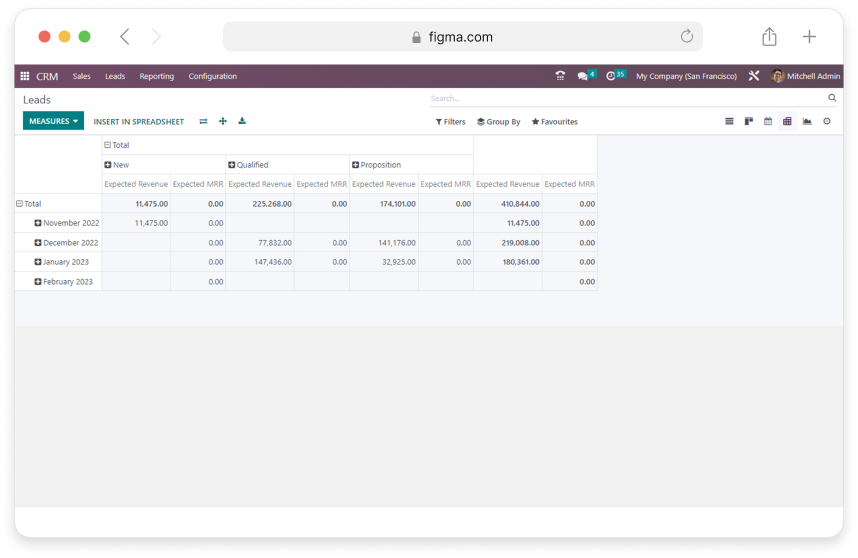Click the 147,436.00 cell
The width and height of the screenshot is (858, 558).
click(260, 262)
